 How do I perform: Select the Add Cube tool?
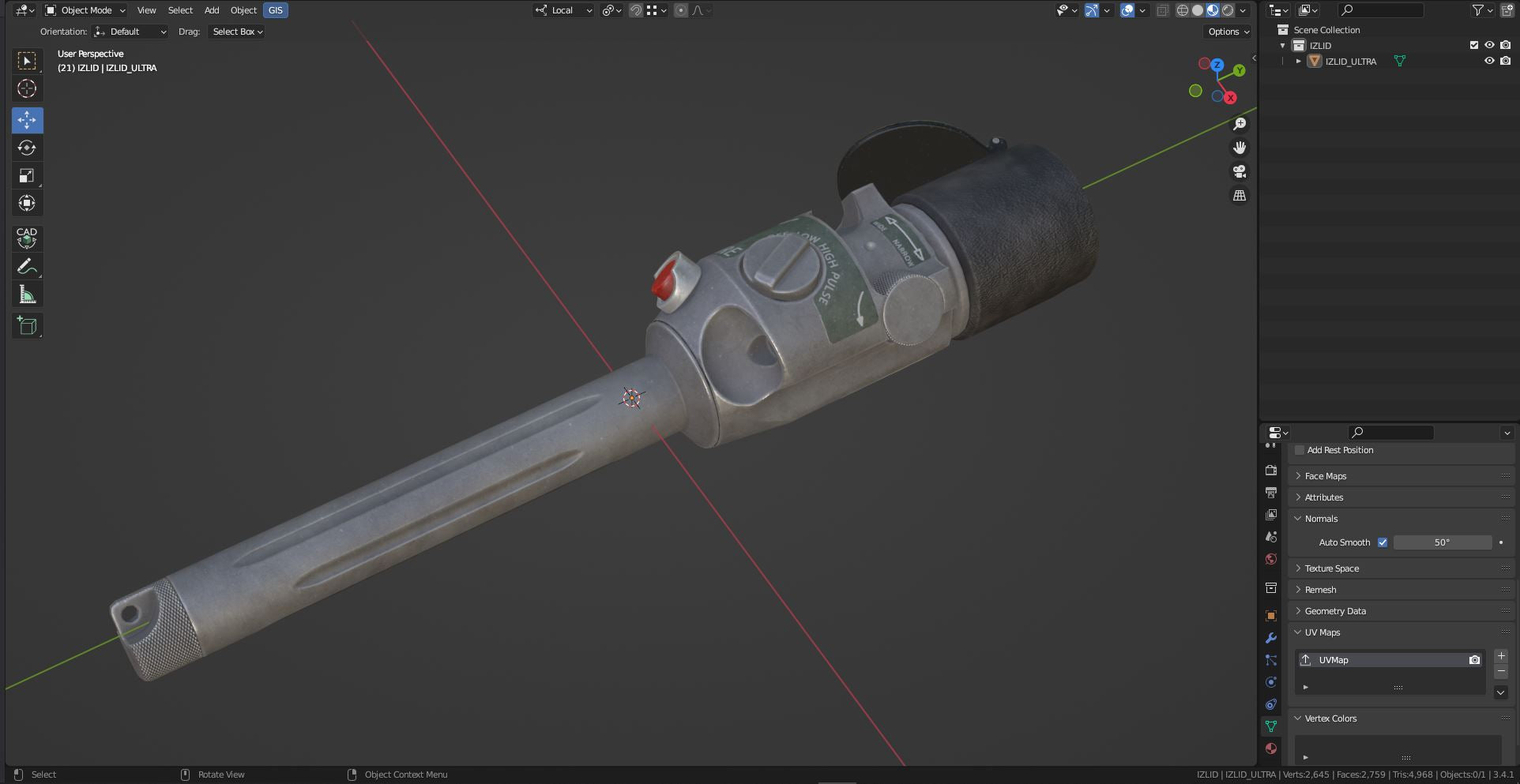27,325
